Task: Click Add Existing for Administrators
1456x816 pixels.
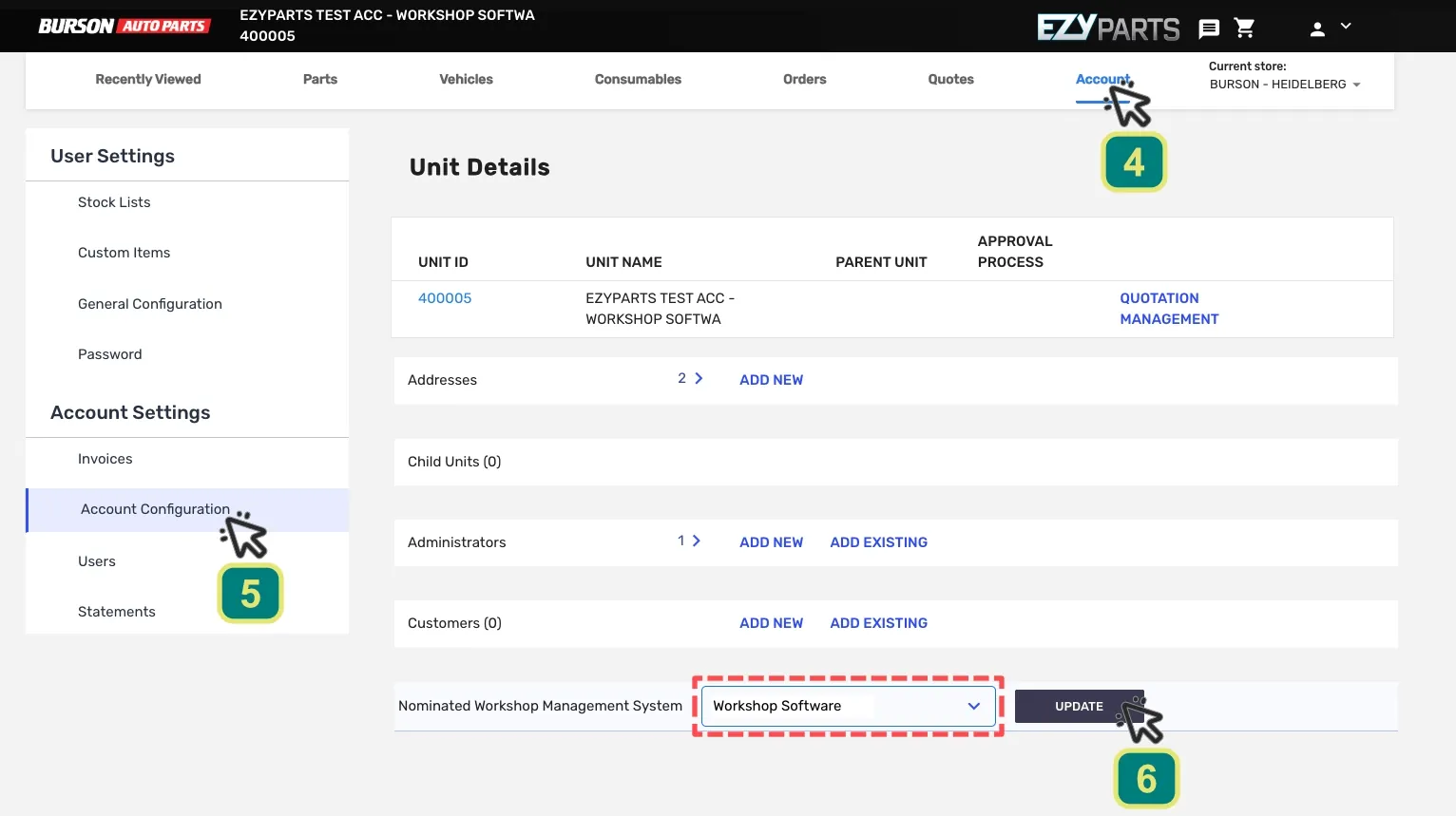Action: pos(878,542)
